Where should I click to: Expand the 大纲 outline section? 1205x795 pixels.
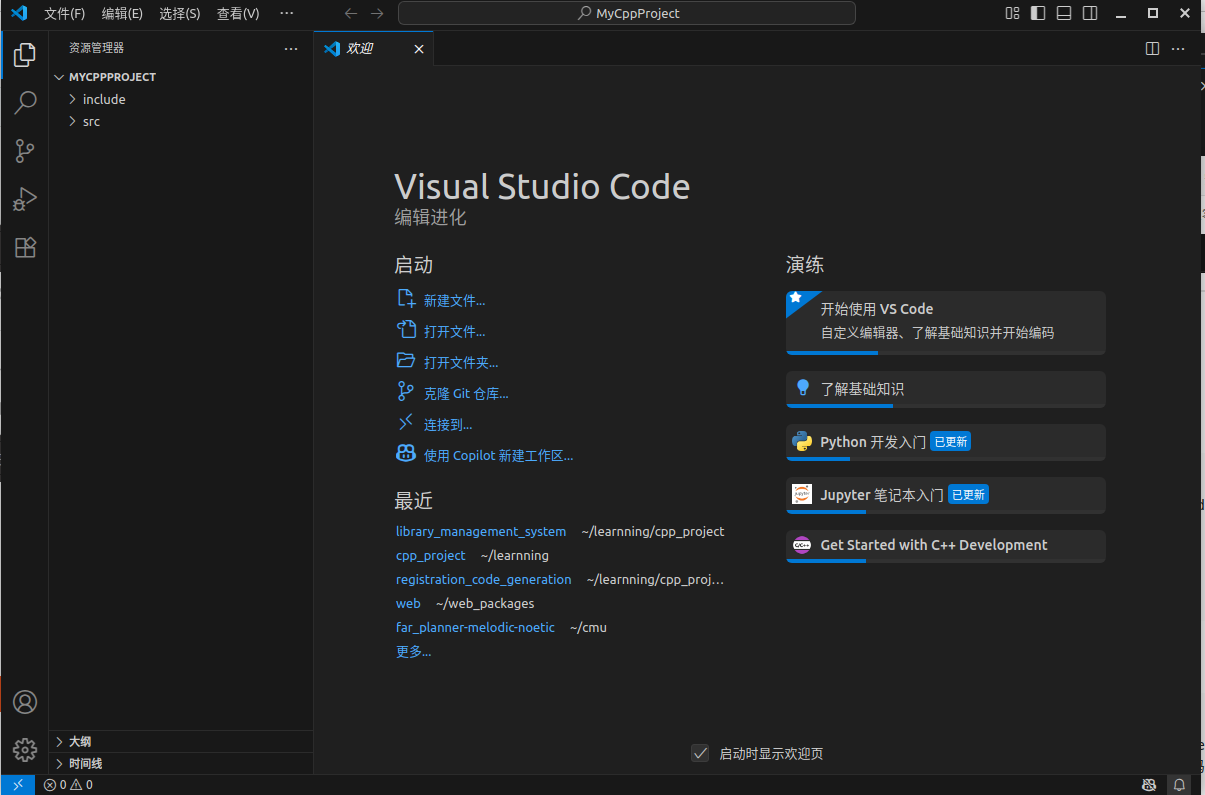(x=80, y=741)
